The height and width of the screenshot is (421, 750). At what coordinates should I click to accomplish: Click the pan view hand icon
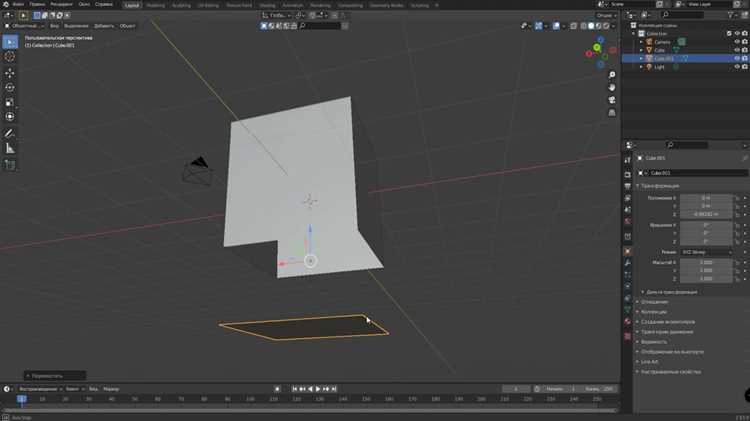[x=612, y=87]
